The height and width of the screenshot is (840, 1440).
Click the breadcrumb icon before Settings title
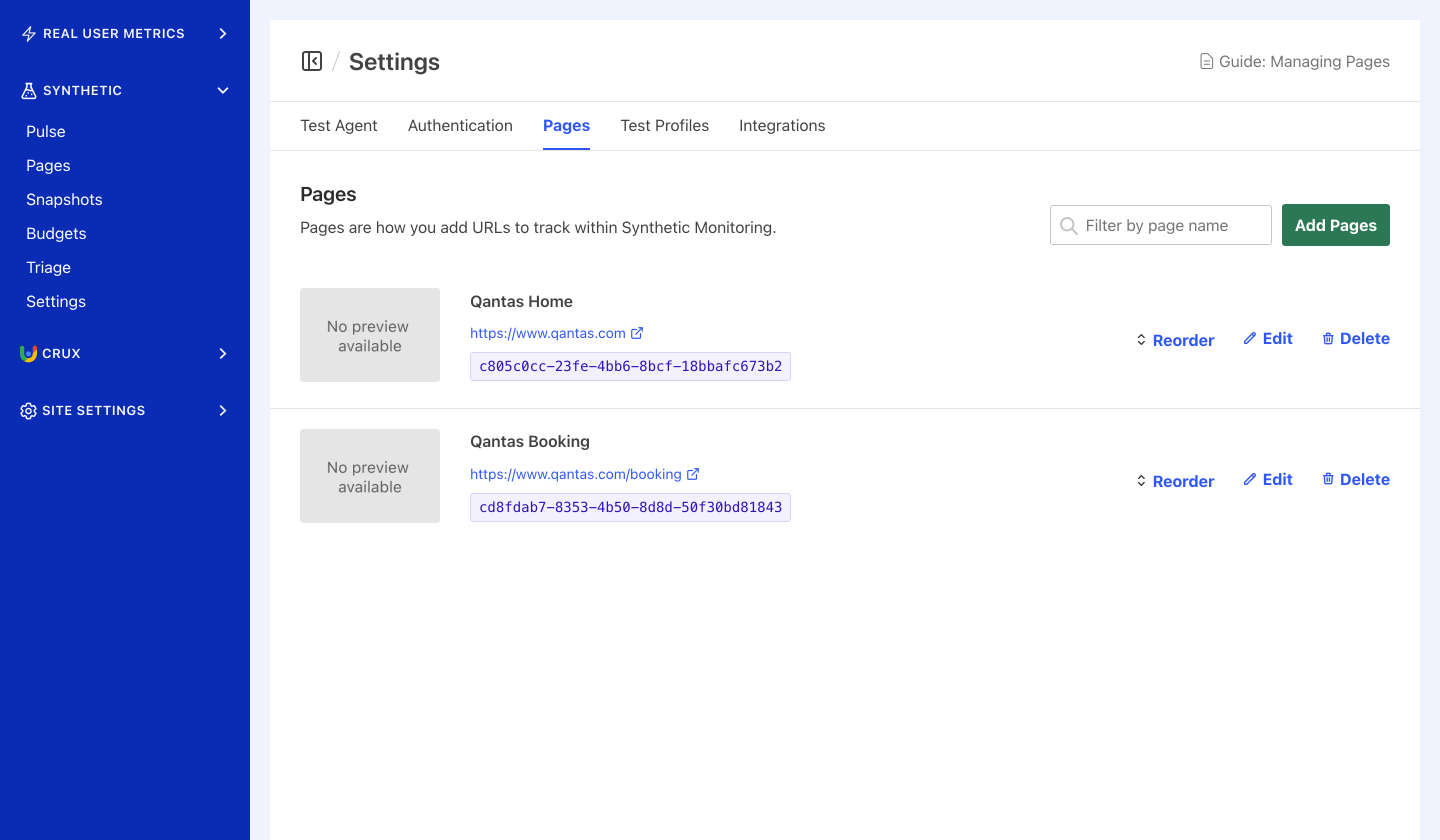(312, 61)
